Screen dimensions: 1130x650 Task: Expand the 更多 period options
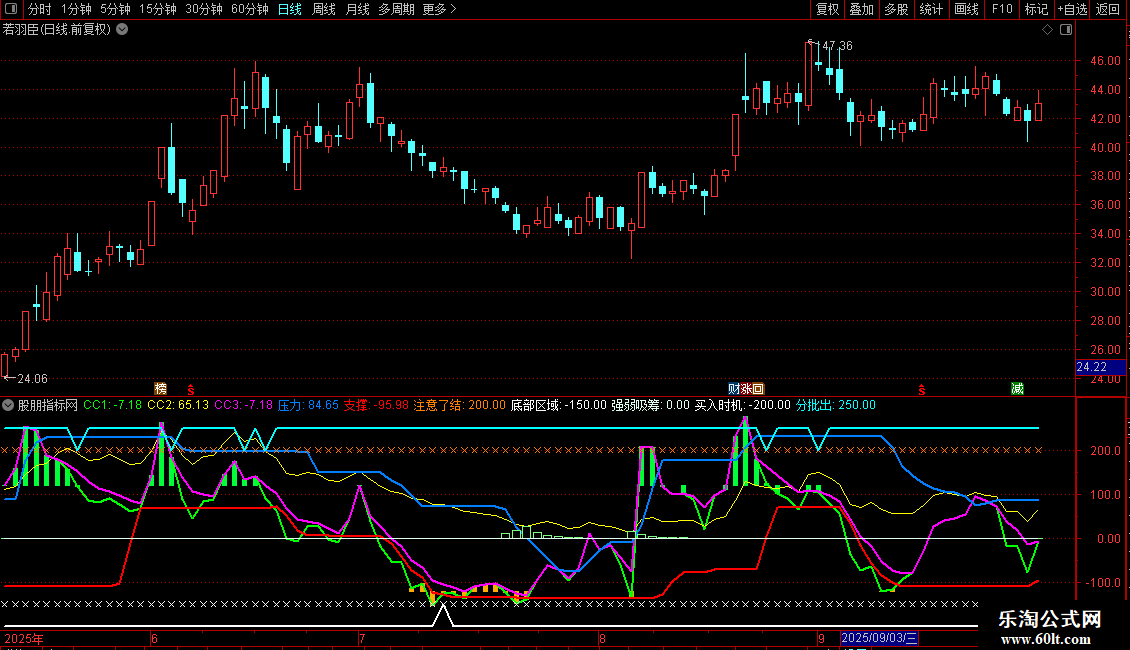(439, 9)
